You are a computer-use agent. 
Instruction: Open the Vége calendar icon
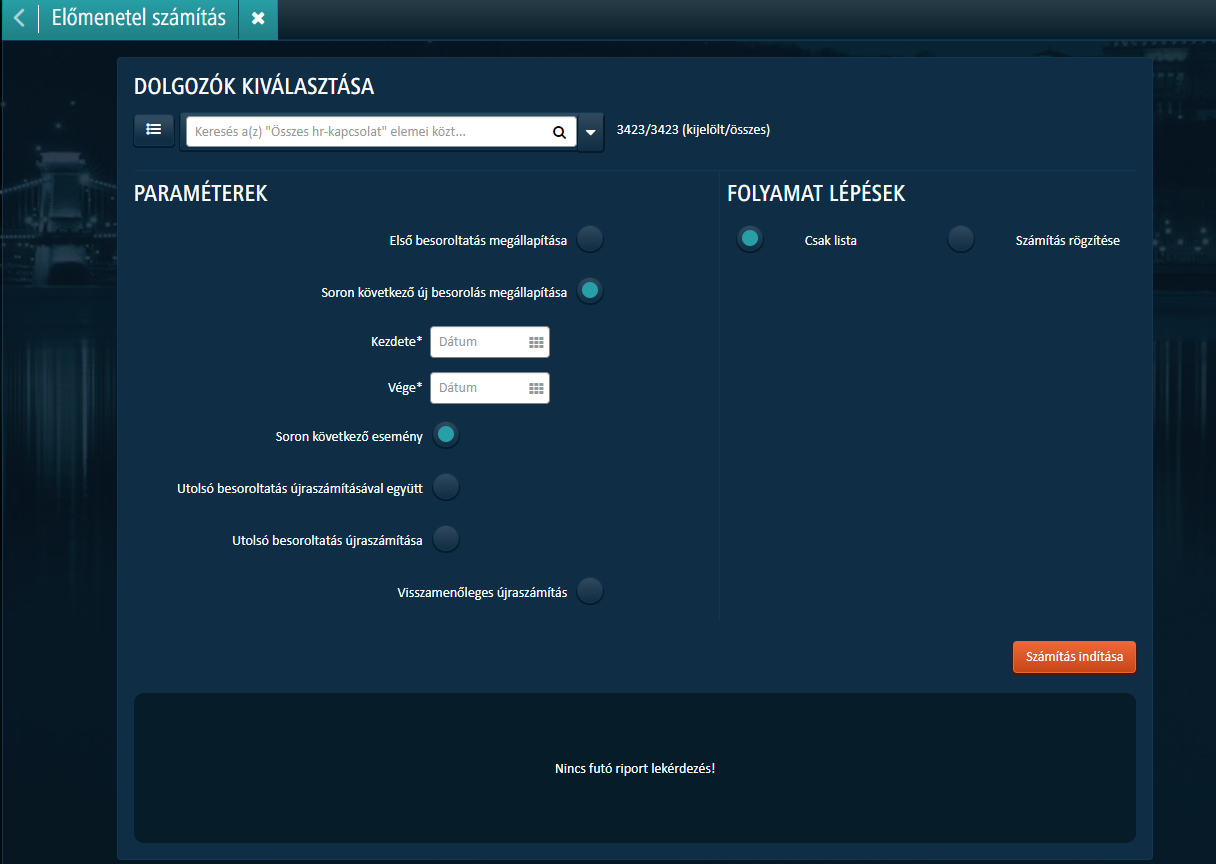537,388
